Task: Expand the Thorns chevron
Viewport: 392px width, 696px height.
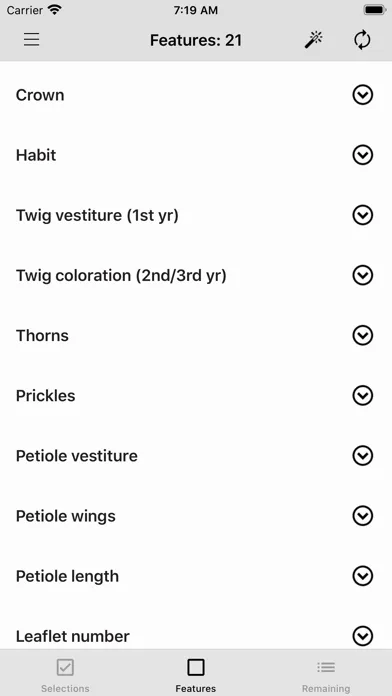Action: point(363,336)
